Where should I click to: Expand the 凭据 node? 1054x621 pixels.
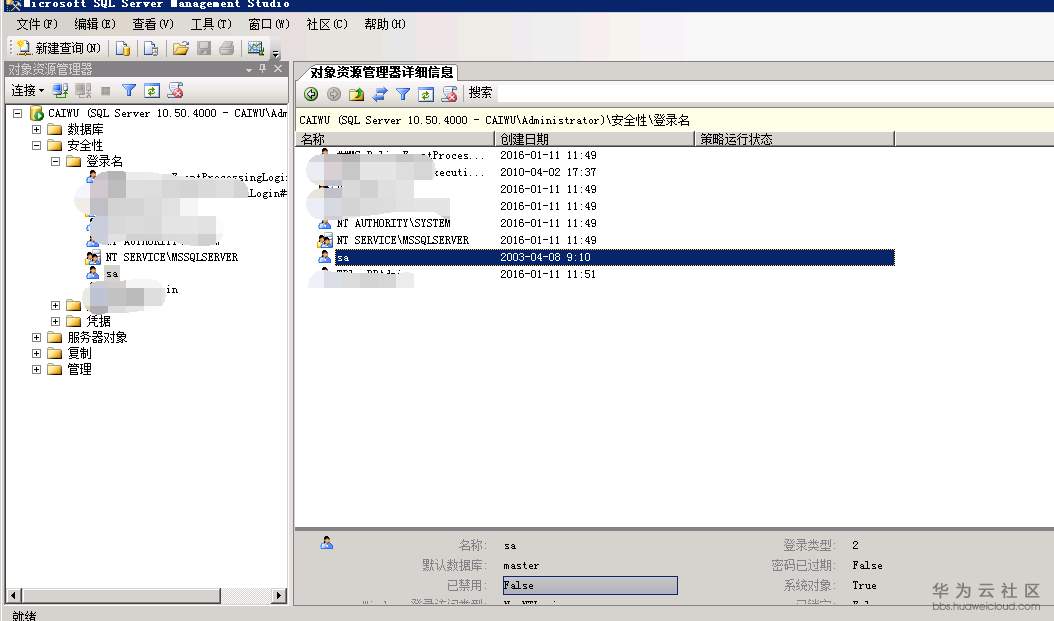tap(55, 322)
